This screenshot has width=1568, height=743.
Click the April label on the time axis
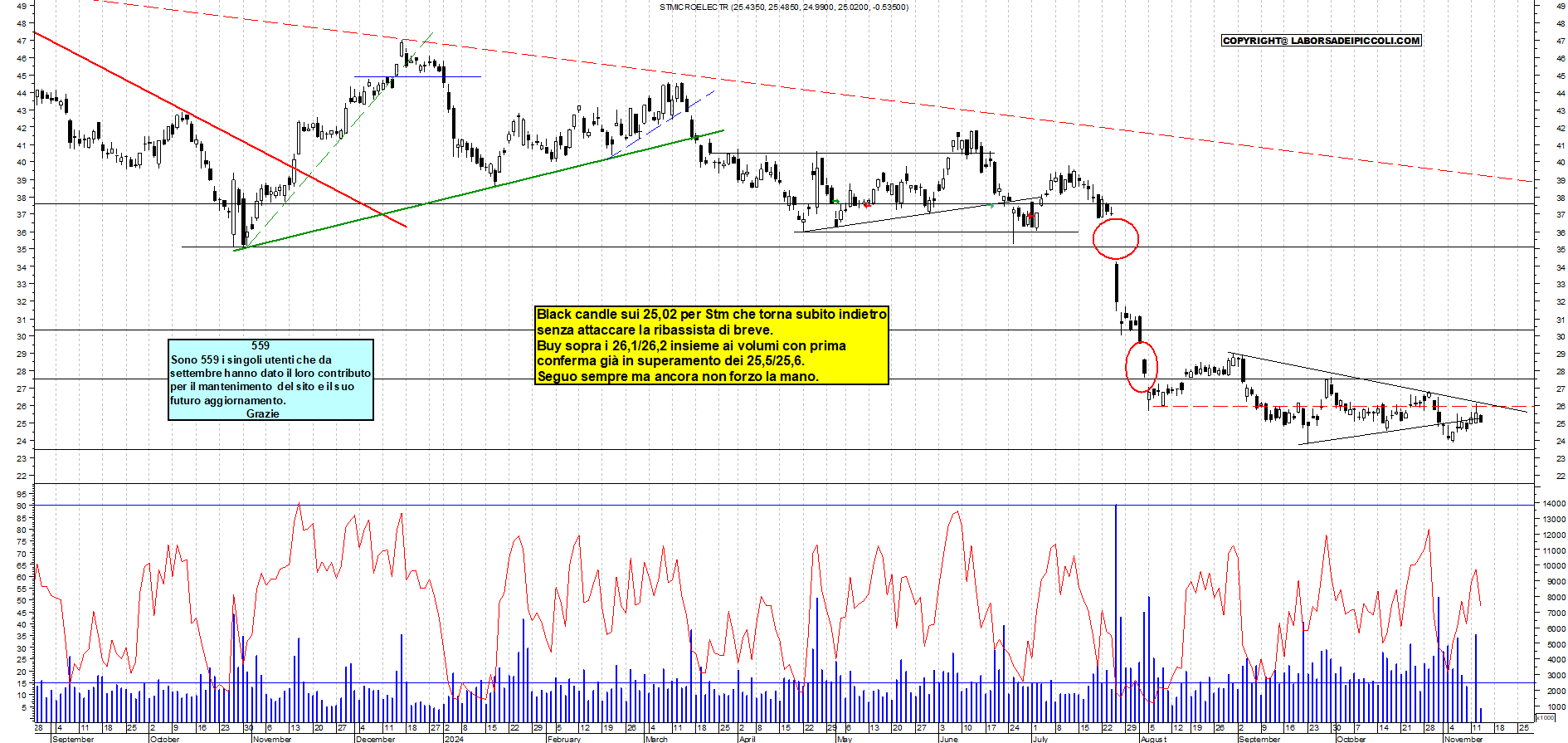tap(747, 739)
